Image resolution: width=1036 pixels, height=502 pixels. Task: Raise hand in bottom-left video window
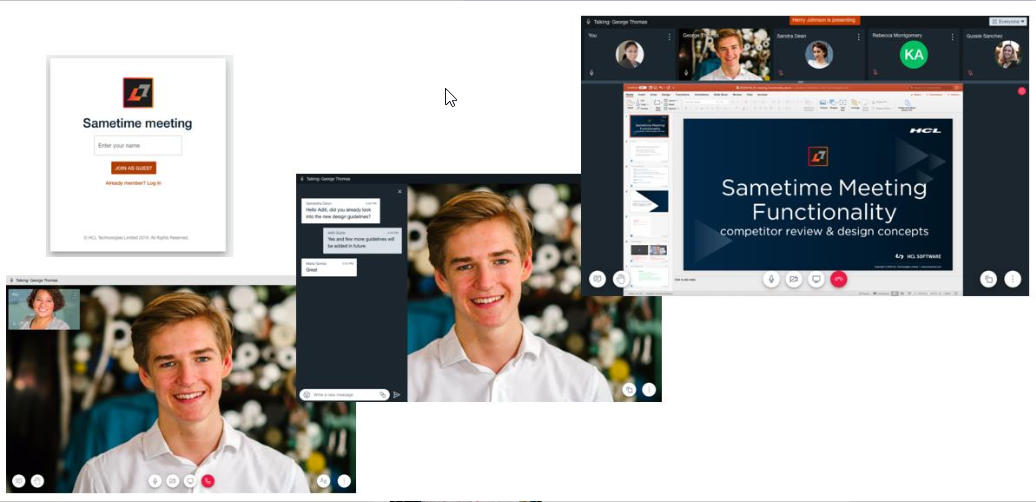pos(38,481)
